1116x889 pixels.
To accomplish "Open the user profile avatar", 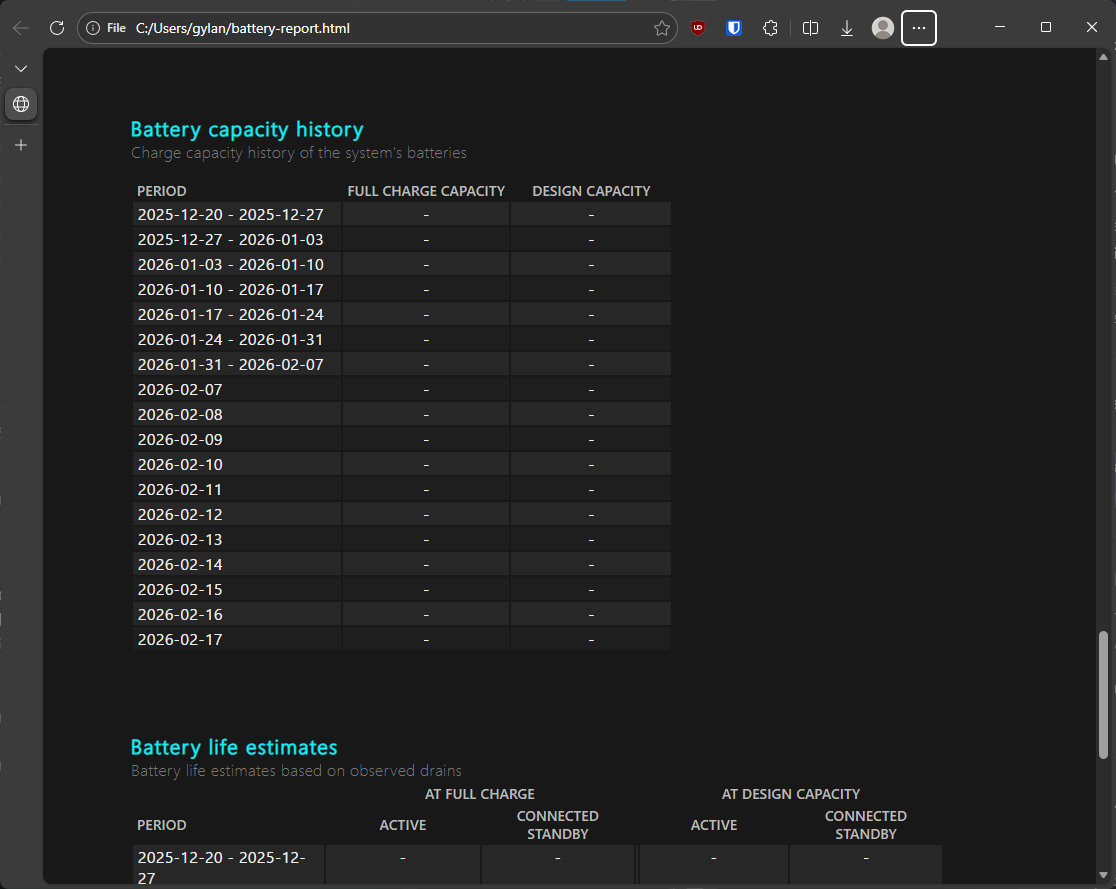I will click(882, 28).
